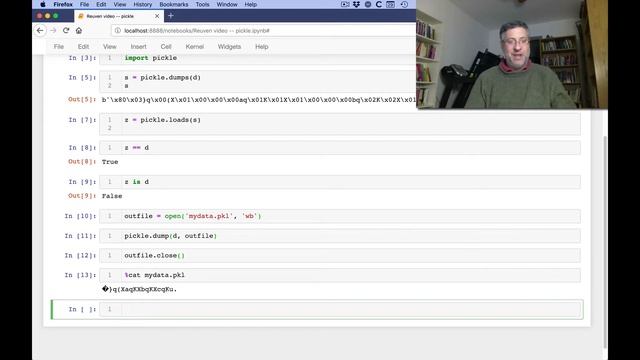Go forward to the next page
This screenshot has width=640, height=360.
[x=53, y=31]
